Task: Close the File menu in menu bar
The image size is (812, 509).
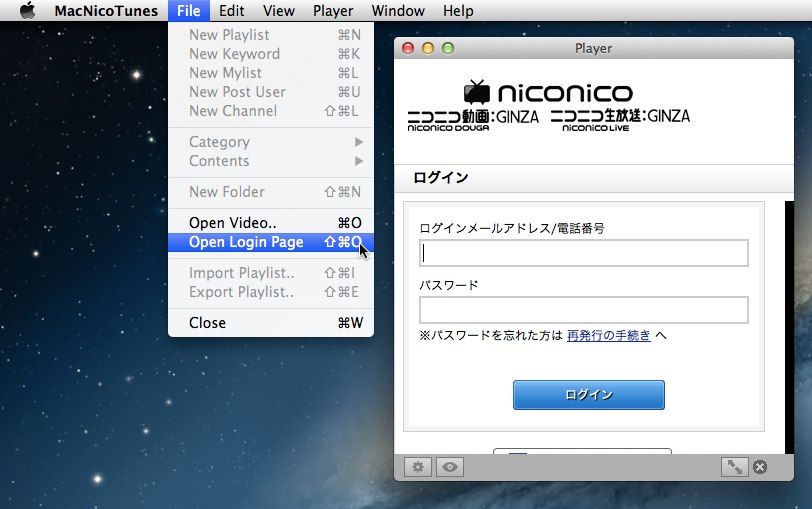Action: point(188,10)
